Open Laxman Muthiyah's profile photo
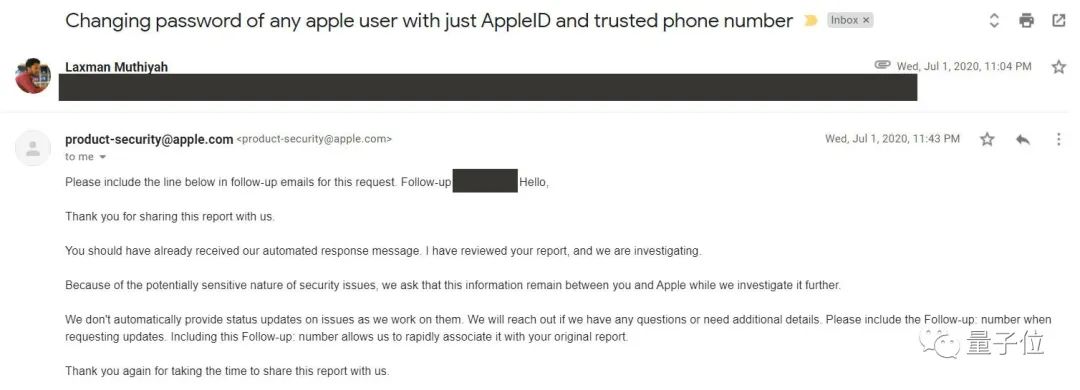The image size is (1080, 390). click(x=32, y=76)
